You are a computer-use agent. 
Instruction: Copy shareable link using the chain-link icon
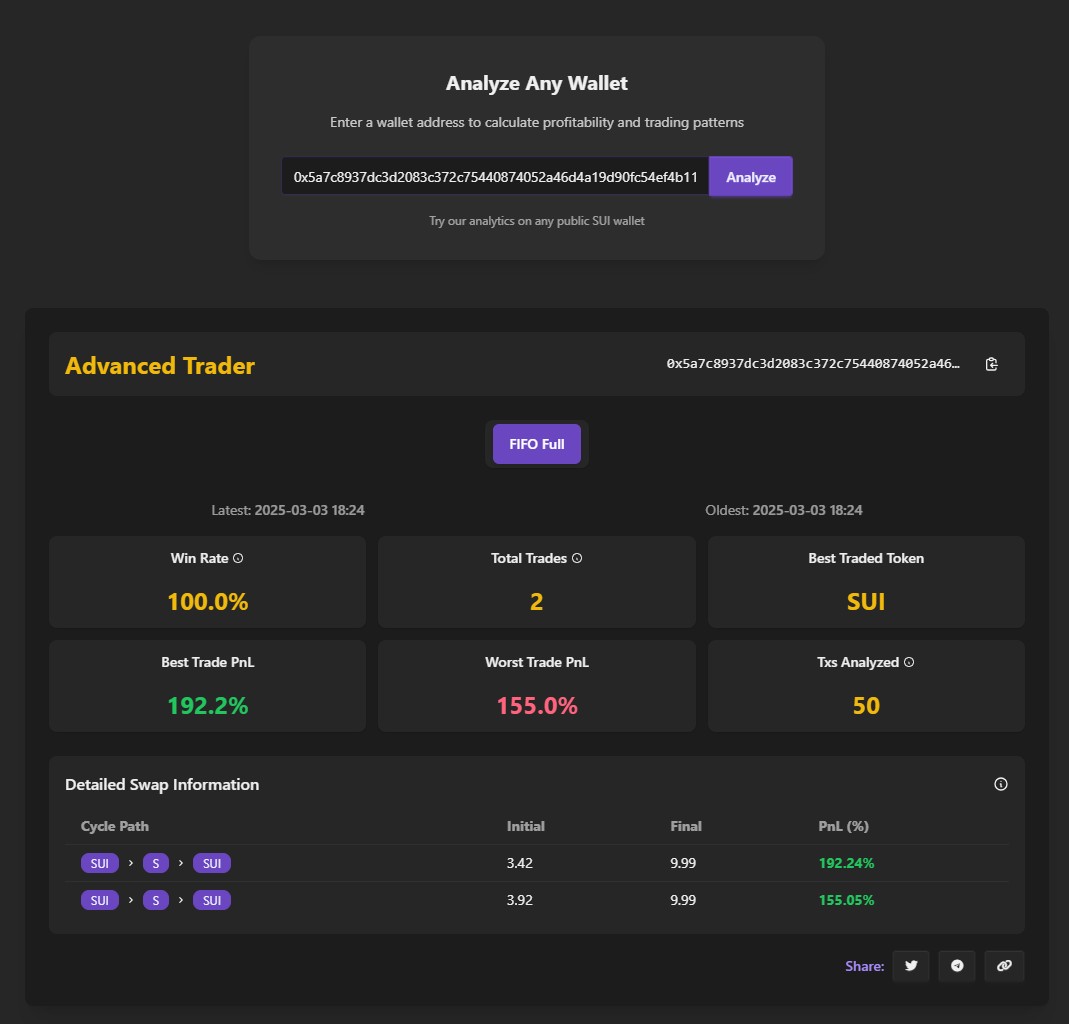1004,966
